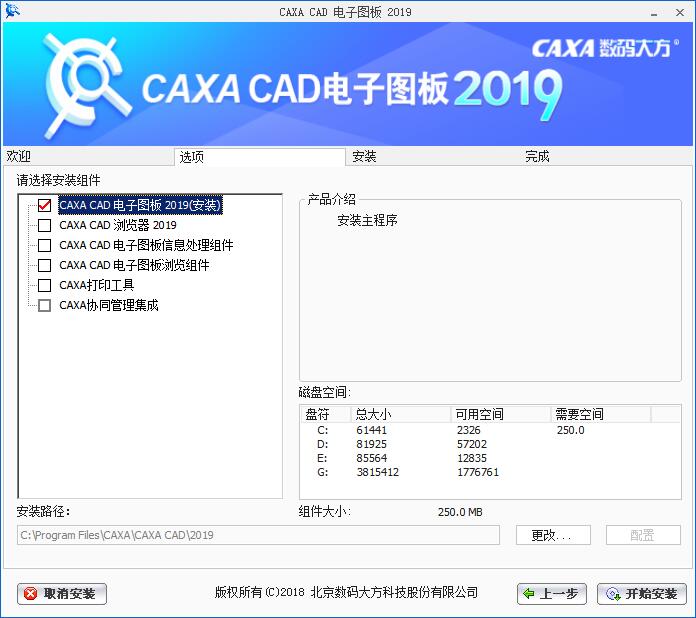Screen dimensions: 696x618
Task: Click the 总大小 column header
Action: pos(401,414)
